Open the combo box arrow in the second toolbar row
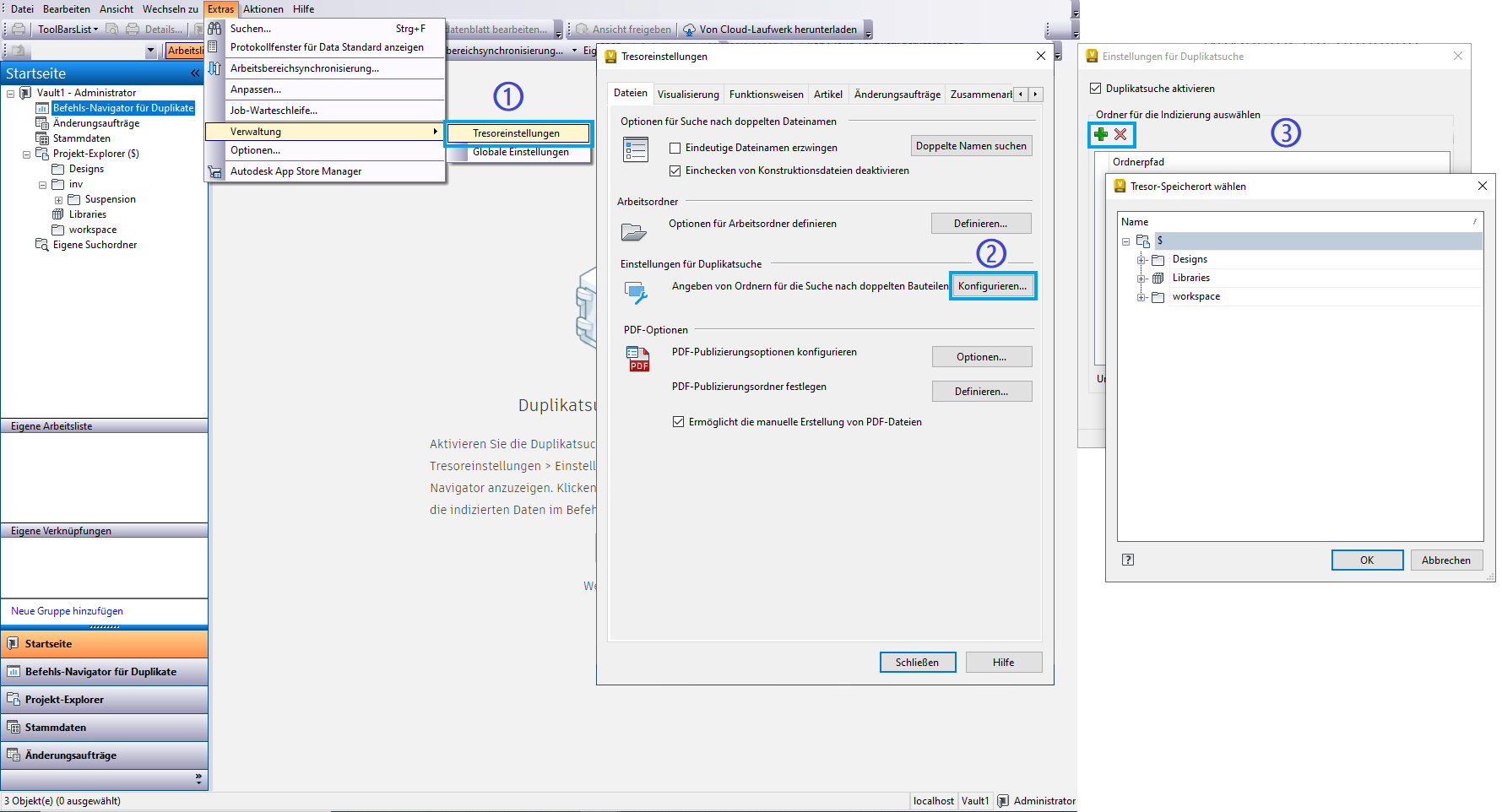Screen dimensions: 1502x812 point(151,51)
